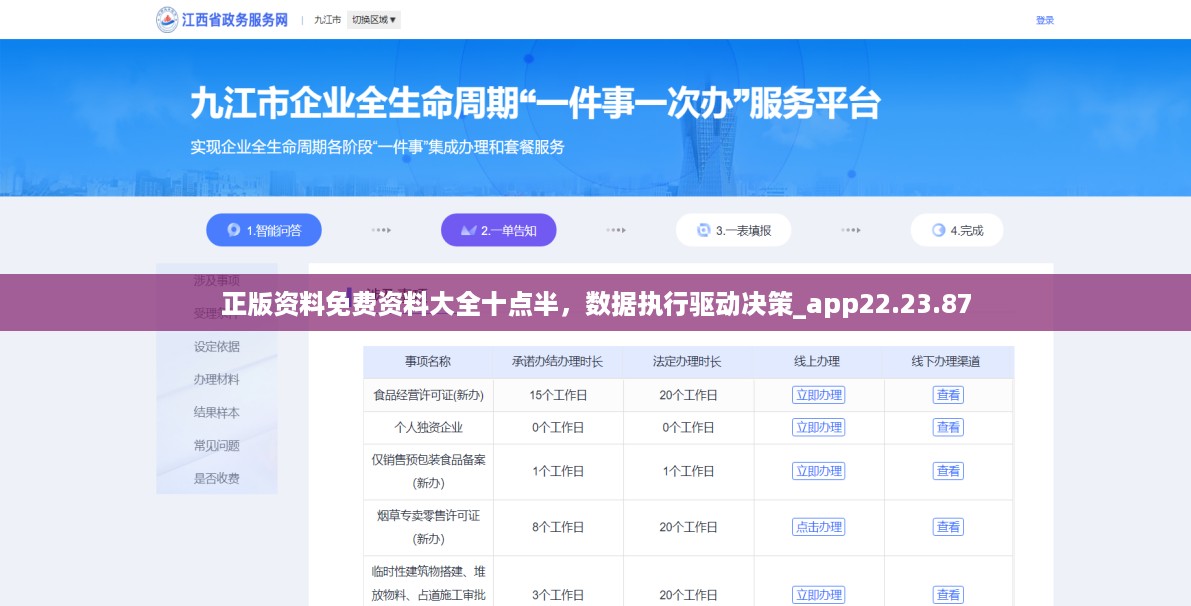Screen dimensions: 1191x606
Task: Click 查看 for 食品经营许可证(新办)
Action: pos(948,395)
